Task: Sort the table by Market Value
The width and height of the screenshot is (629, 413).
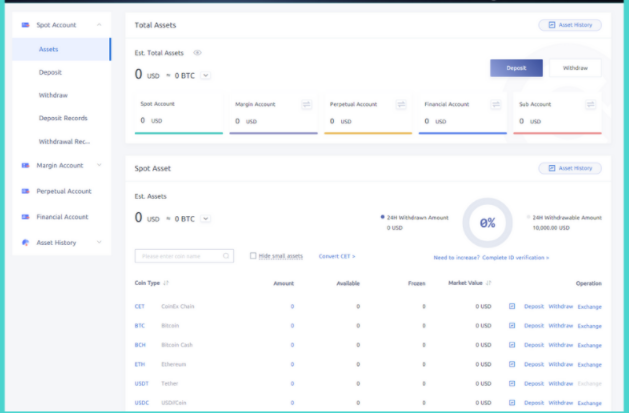Action: 489,283
